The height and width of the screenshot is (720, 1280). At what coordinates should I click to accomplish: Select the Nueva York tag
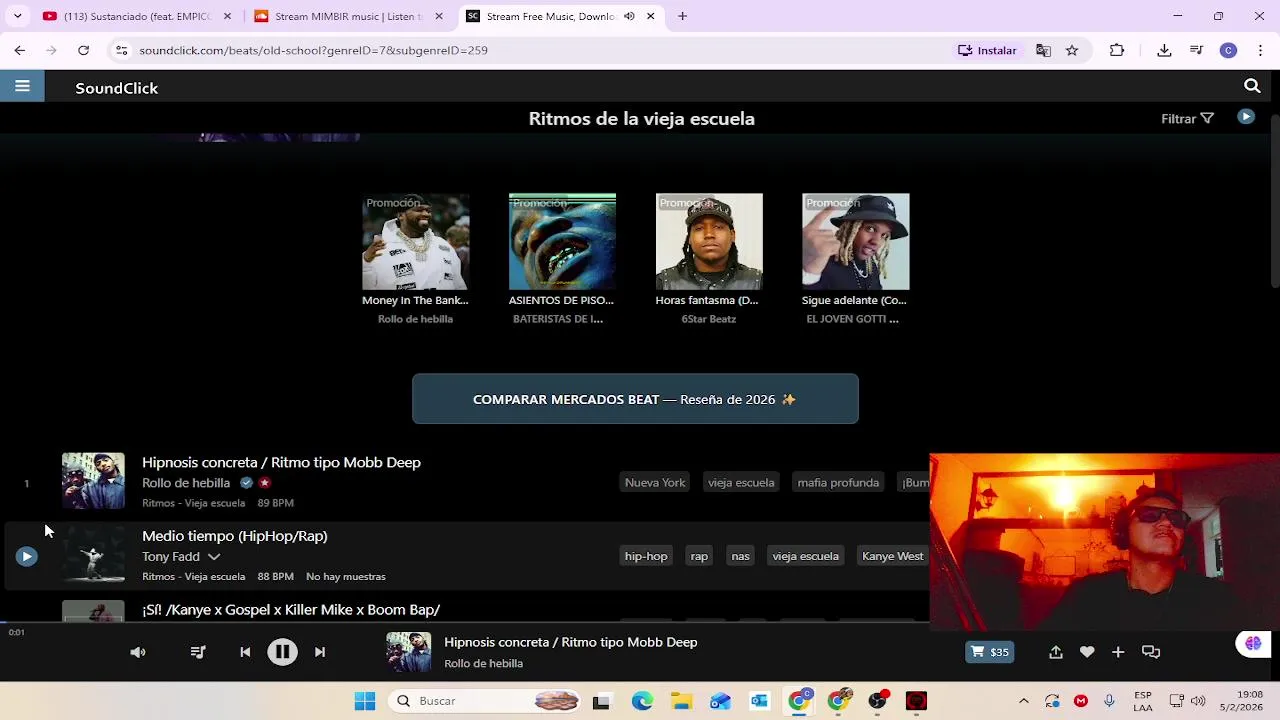(x=655, y=483)
